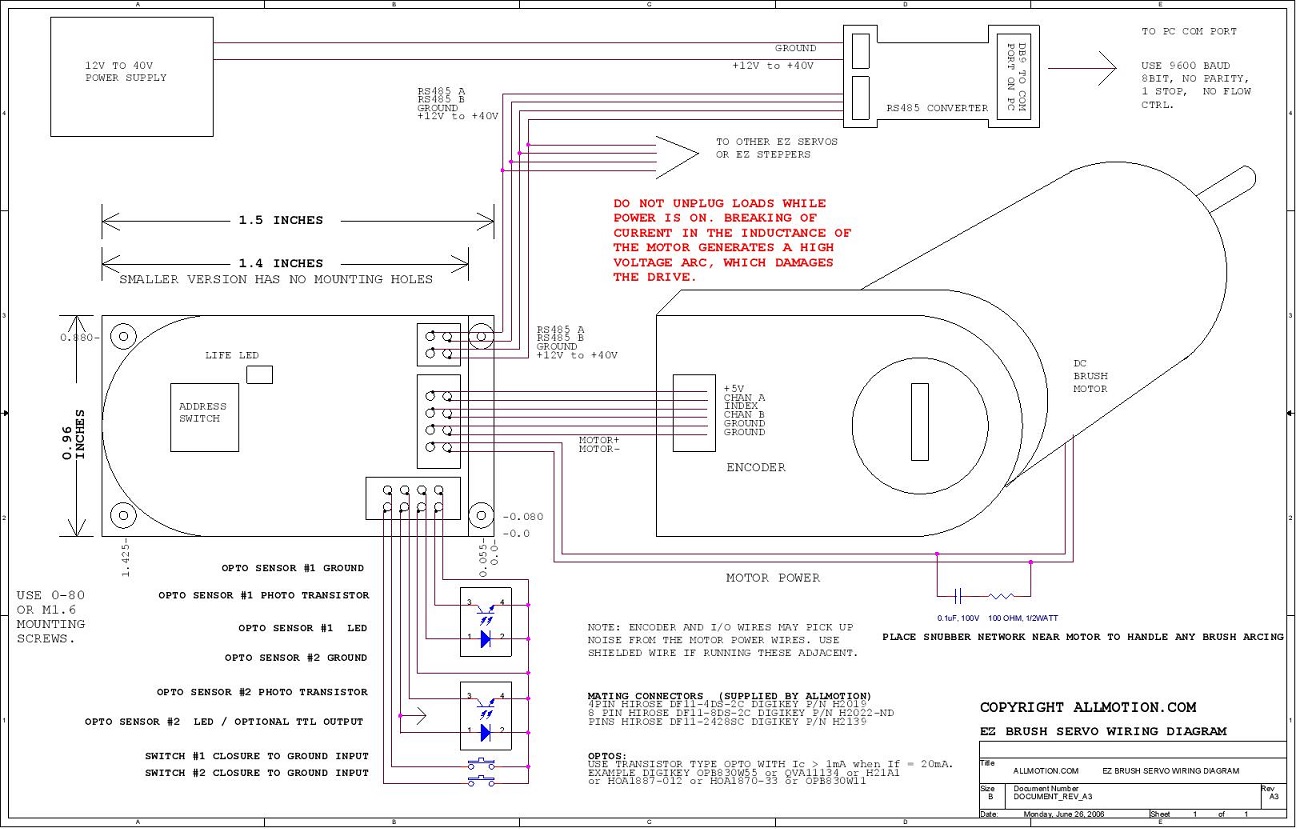Click OPTO SENSOR #2 PHOTO TRANSISTOR label
1297x829 pixels.
coord(262,693)
